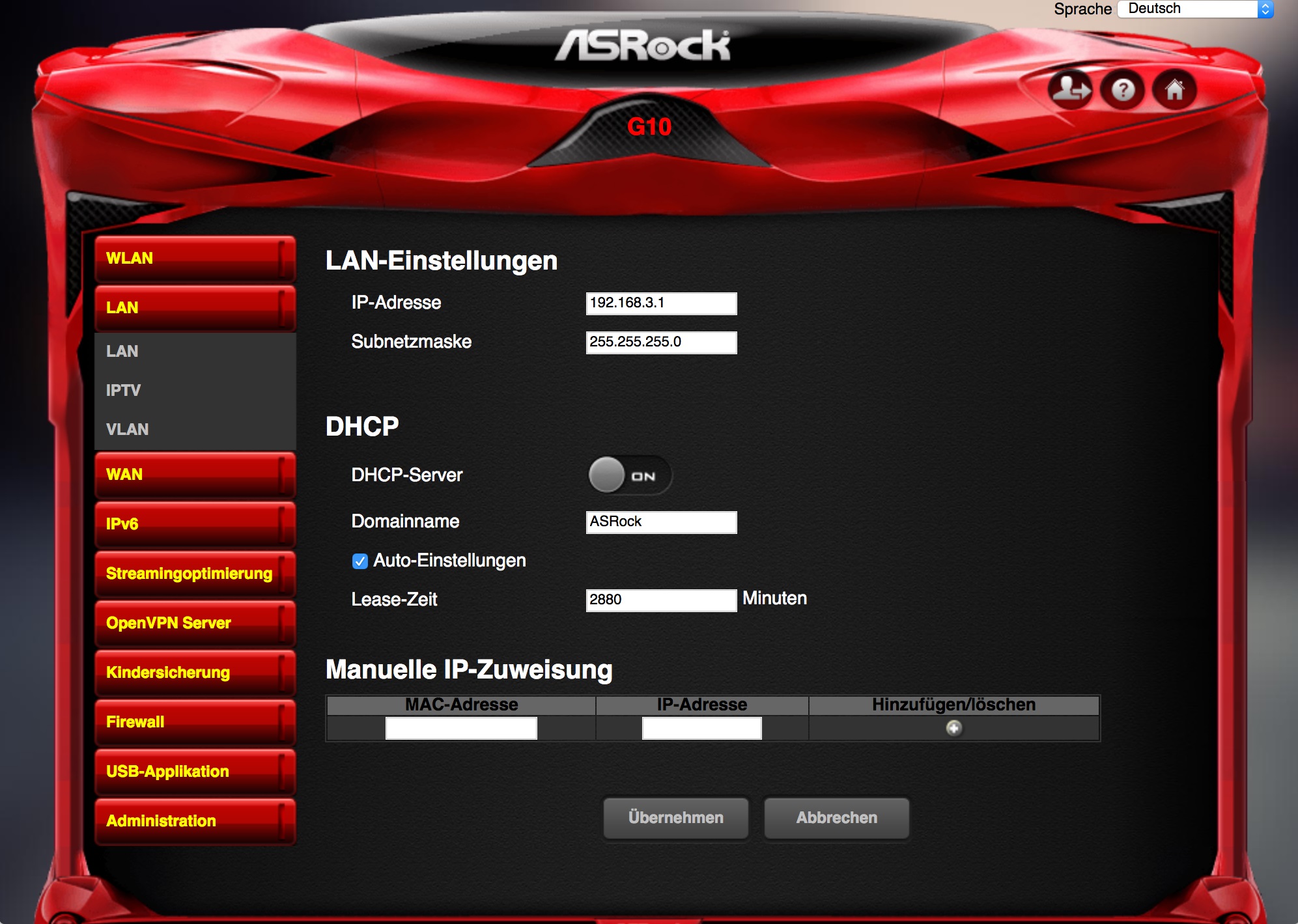Click the Abbrechen button
1298x924 pixels.
(x=837, y=818)
